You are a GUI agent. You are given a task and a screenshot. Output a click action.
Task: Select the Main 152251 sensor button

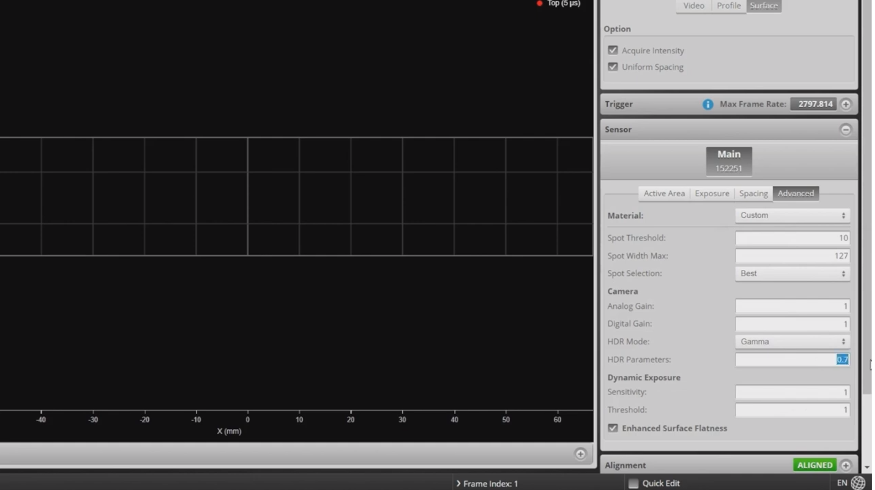[728, 161]
